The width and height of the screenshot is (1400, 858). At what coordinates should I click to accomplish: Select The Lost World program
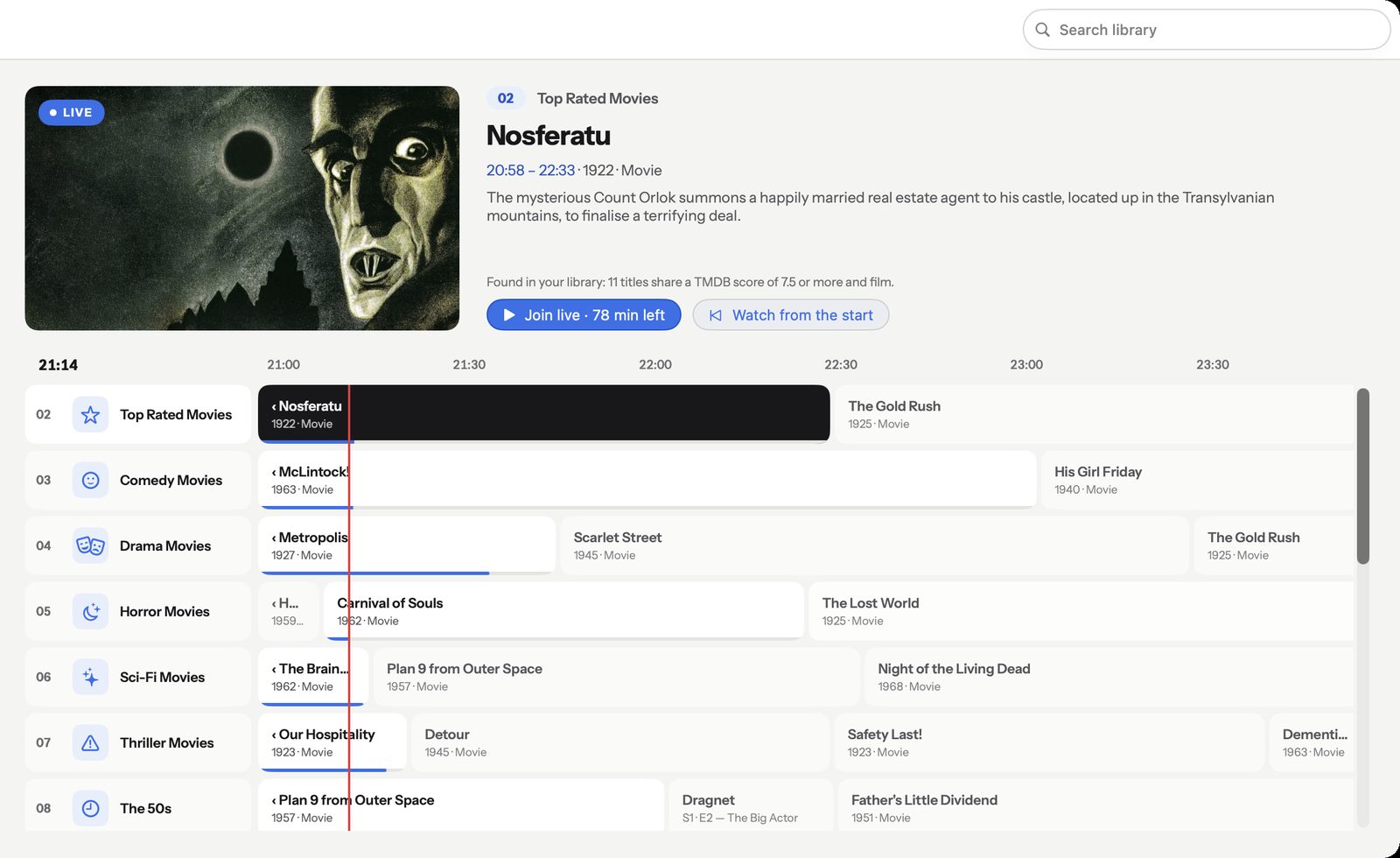(x=1081, y=611)
